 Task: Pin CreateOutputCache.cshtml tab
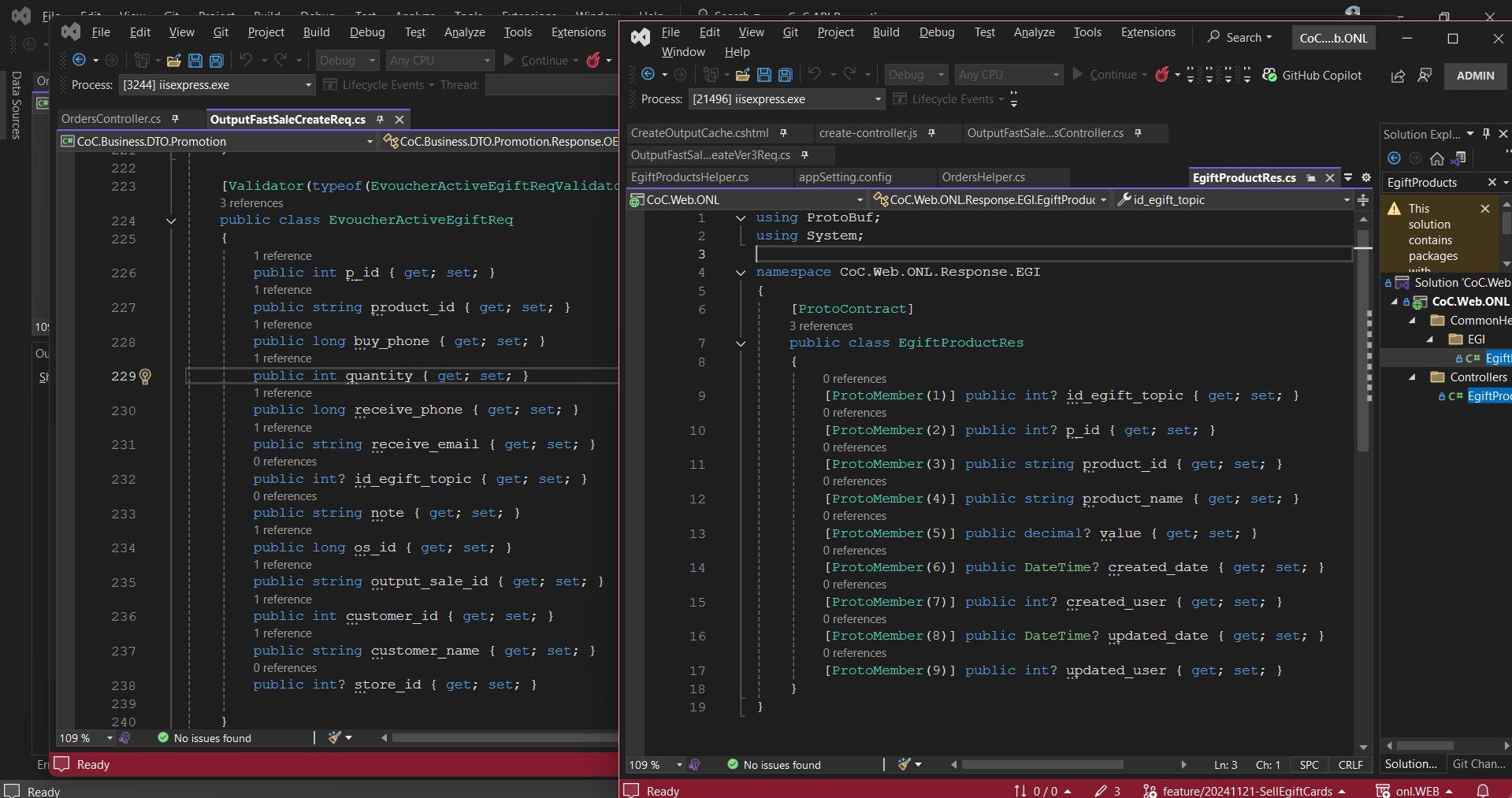[x=783, y=133]
